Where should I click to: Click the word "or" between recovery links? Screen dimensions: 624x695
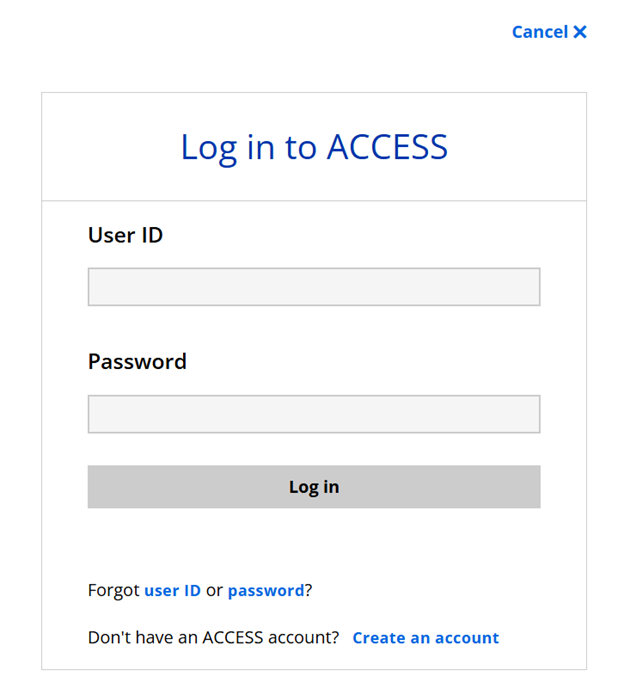pyautogui.click(x=214, y=590)
